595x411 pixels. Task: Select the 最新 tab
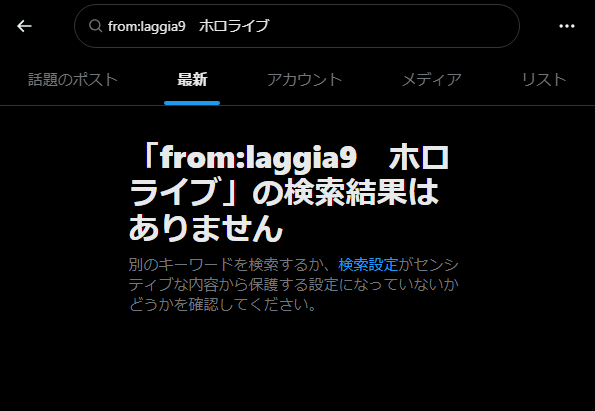192,80
